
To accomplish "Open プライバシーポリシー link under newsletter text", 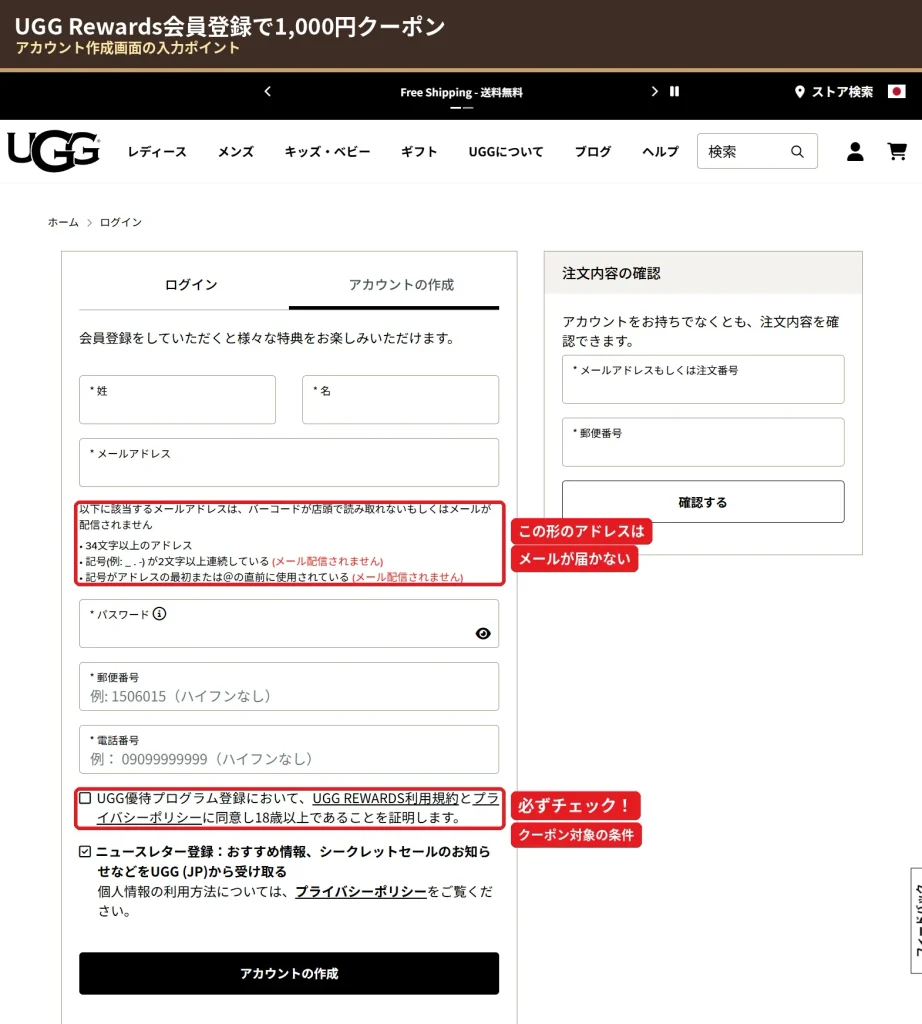I will click(x=360, y=891).
